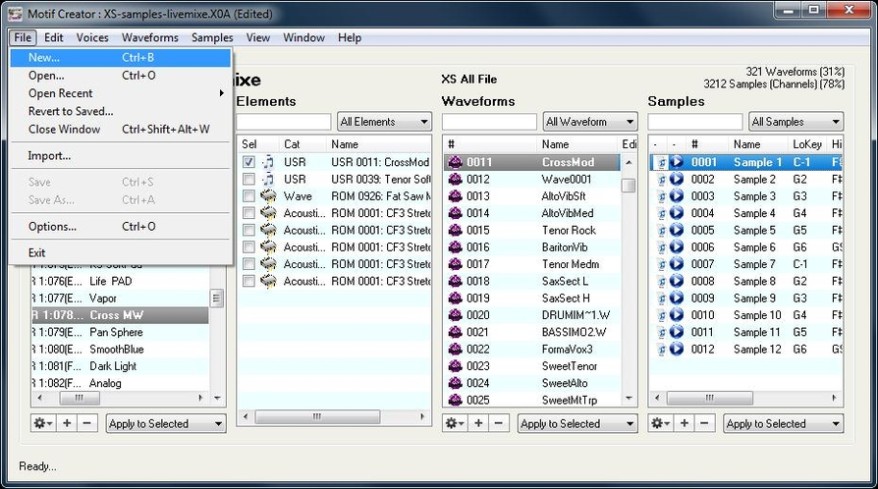The image size is (878, 489).
Task: Open Waveforms Apply to Selected dropdown
Action: pos(576,423)
